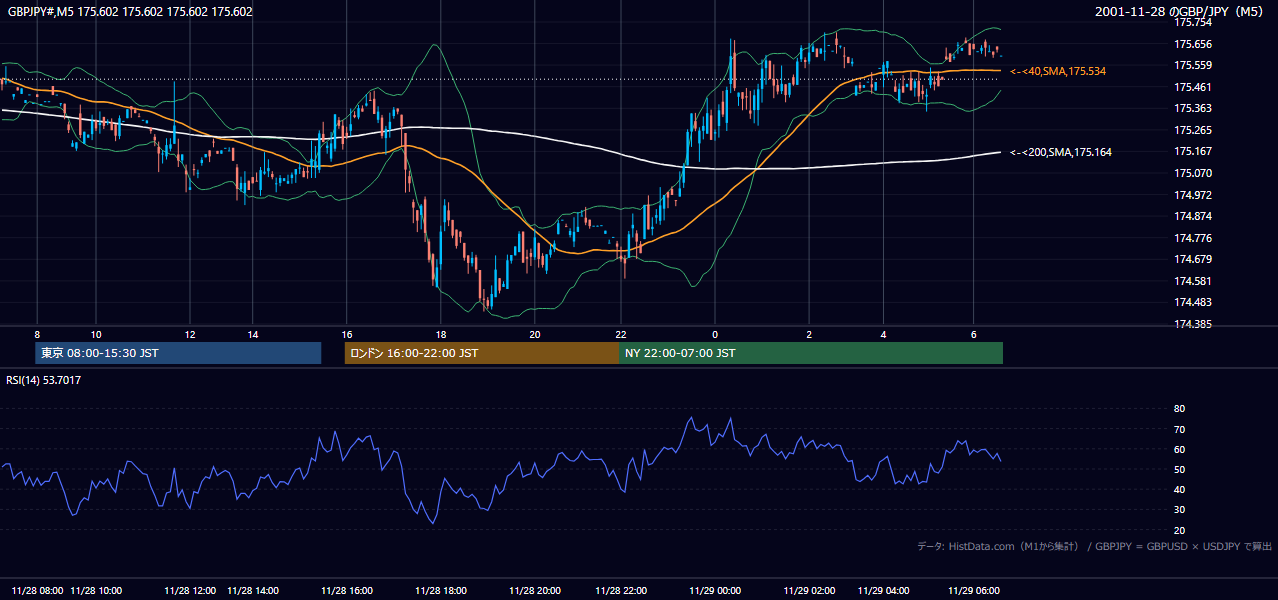
Task: Click price axis value 174.581
Action: click(1192, 281)
